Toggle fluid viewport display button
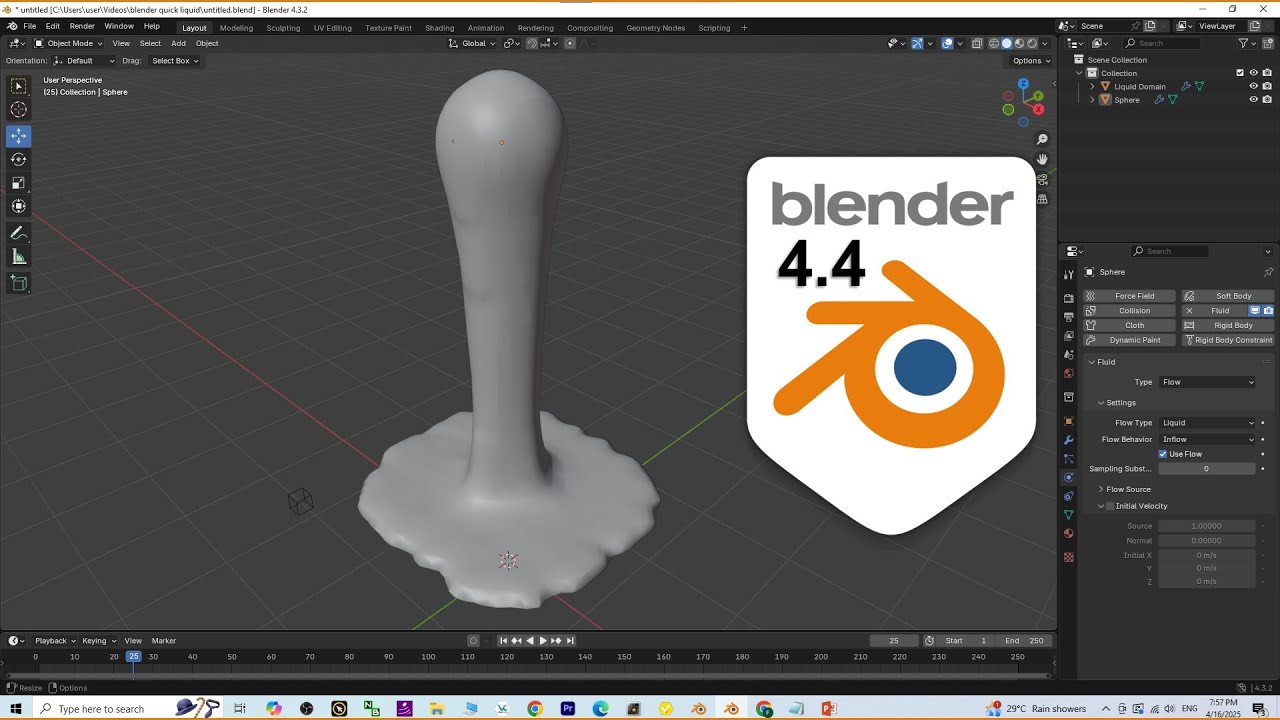This screenshot has width=1280, height=720. (1254, 311)
